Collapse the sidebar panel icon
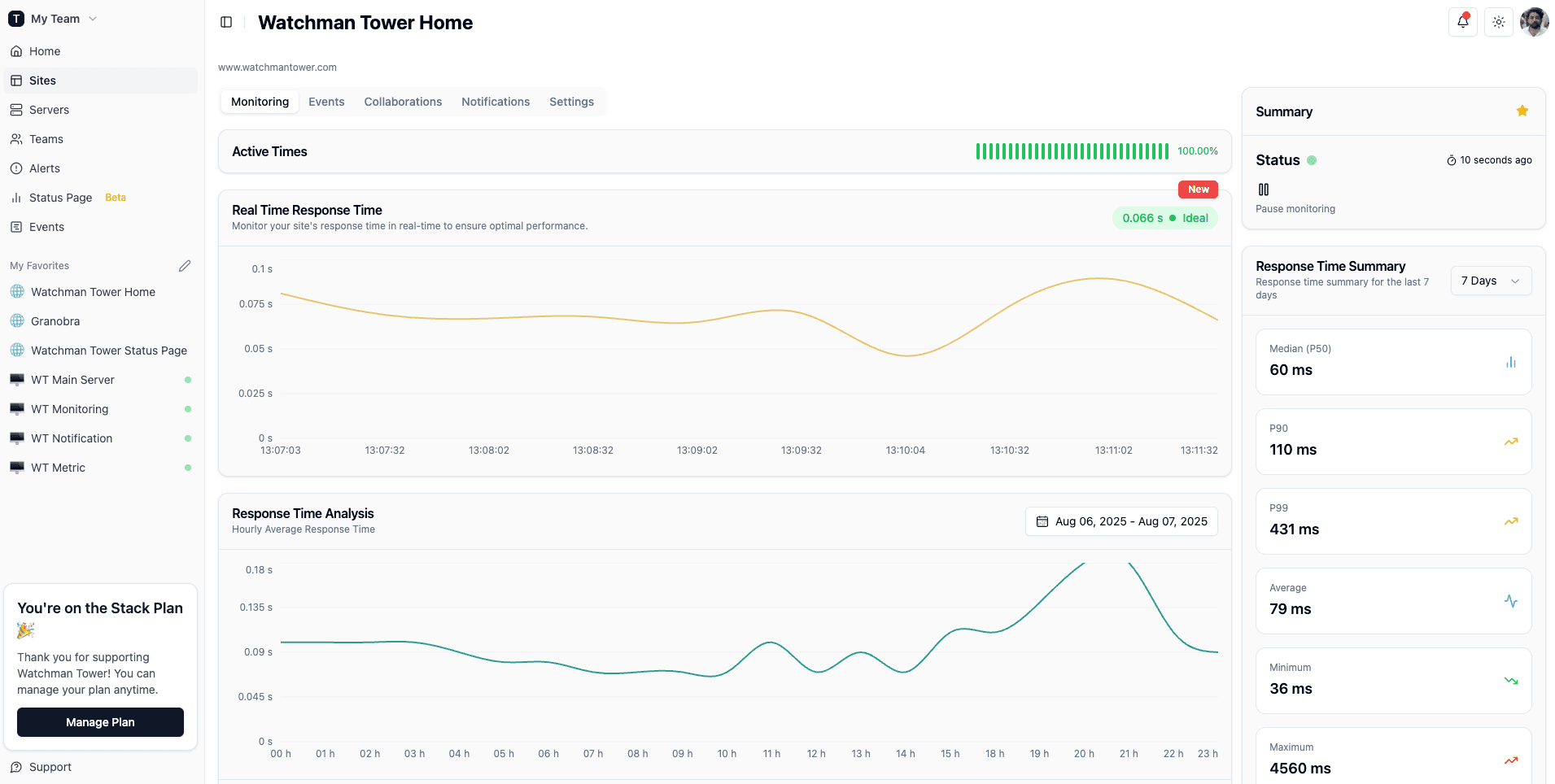This screenshot has height=784, width=1555. click(226, 22)
